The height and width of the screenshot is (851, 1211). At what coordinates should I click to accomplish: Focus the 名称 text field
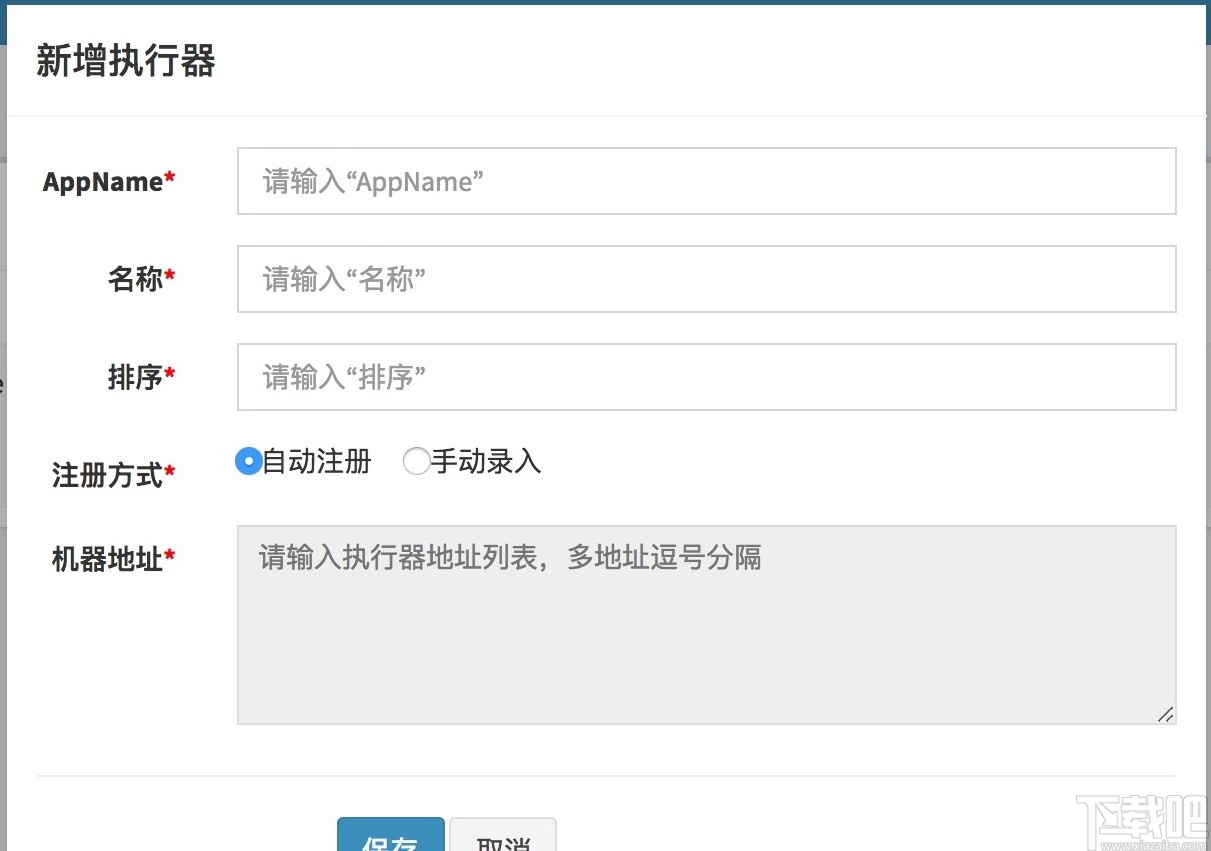[x=706, y=279]
